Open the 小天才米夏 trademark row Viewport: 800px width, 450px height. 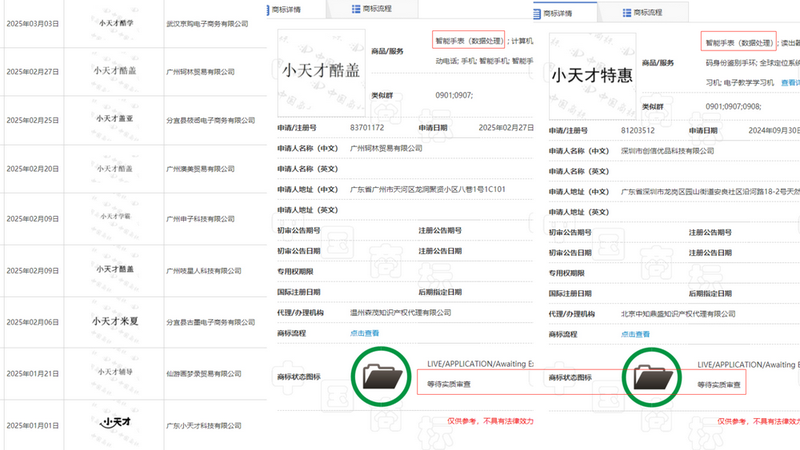click(113, 321)
